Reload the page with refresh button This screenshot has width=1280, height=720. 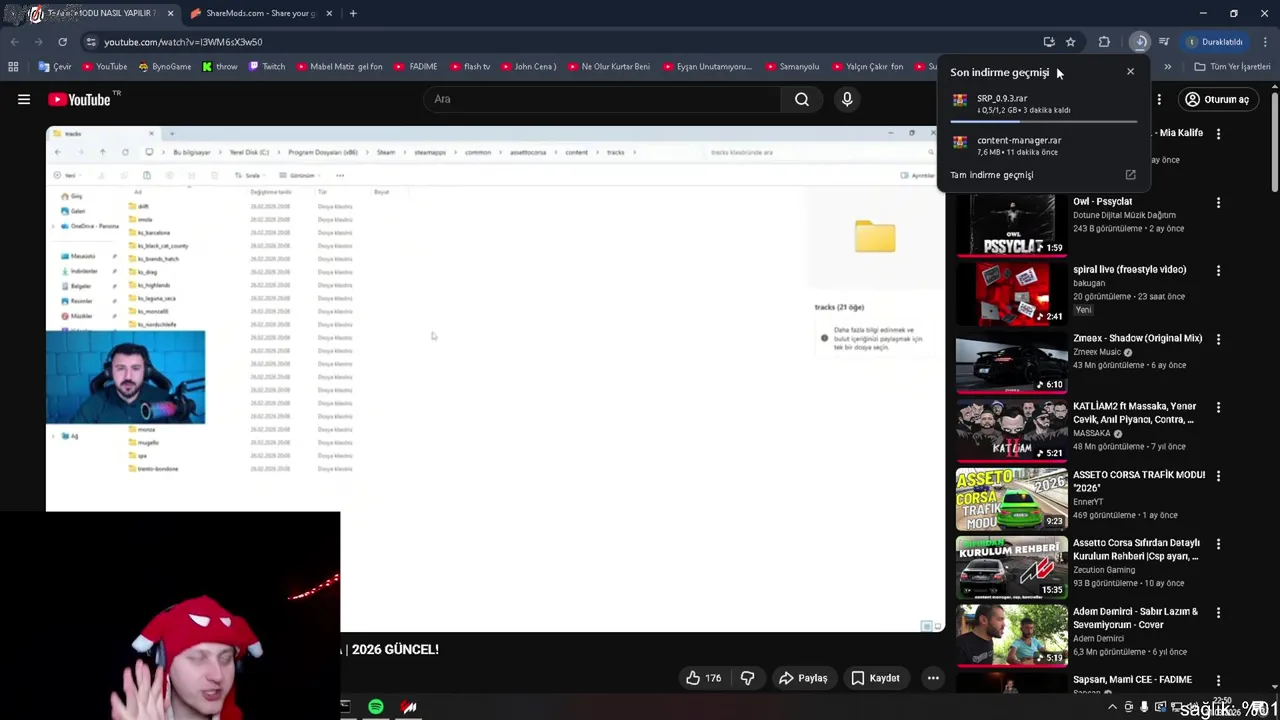(62, 42)
